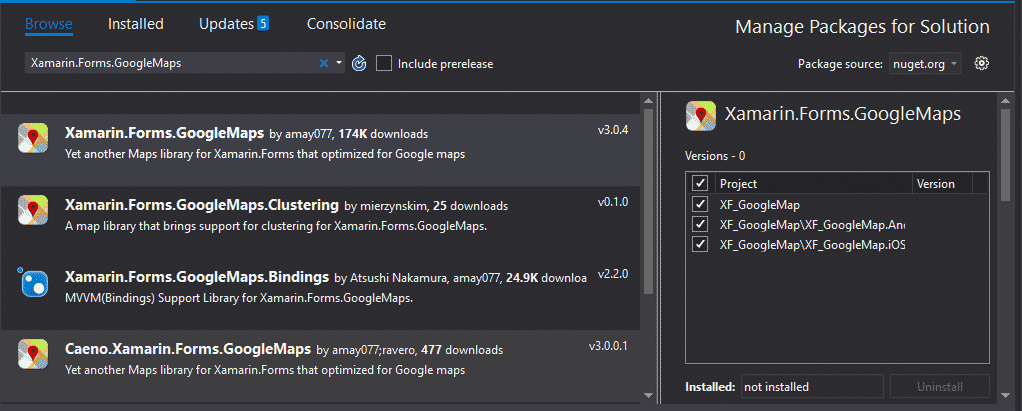1022x411 pixels.
Task: Click the GoogleMaps.Bindings package icon
Action: point(33,281)
